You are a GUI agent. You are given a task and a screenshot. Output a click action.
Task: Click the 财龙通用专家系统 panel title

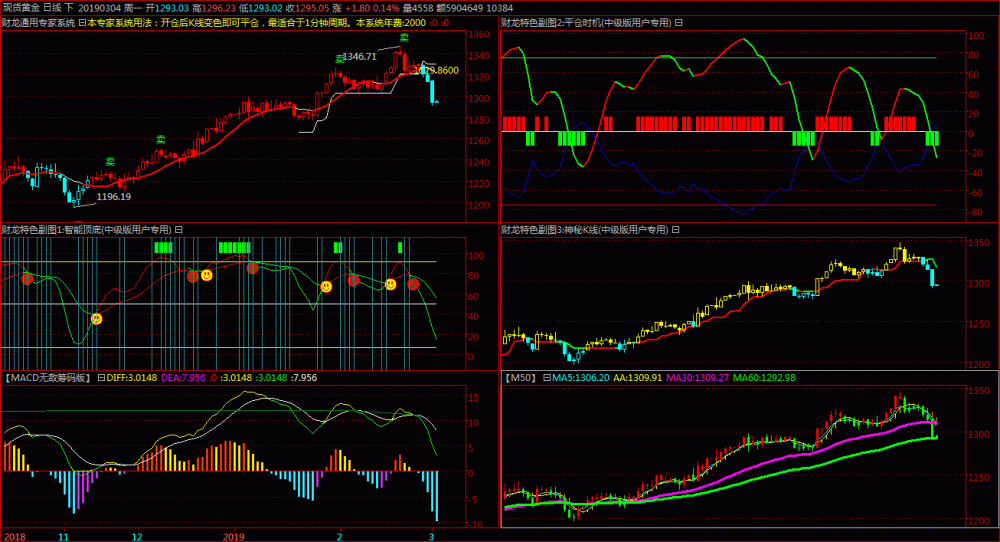(x=38, y=23)
